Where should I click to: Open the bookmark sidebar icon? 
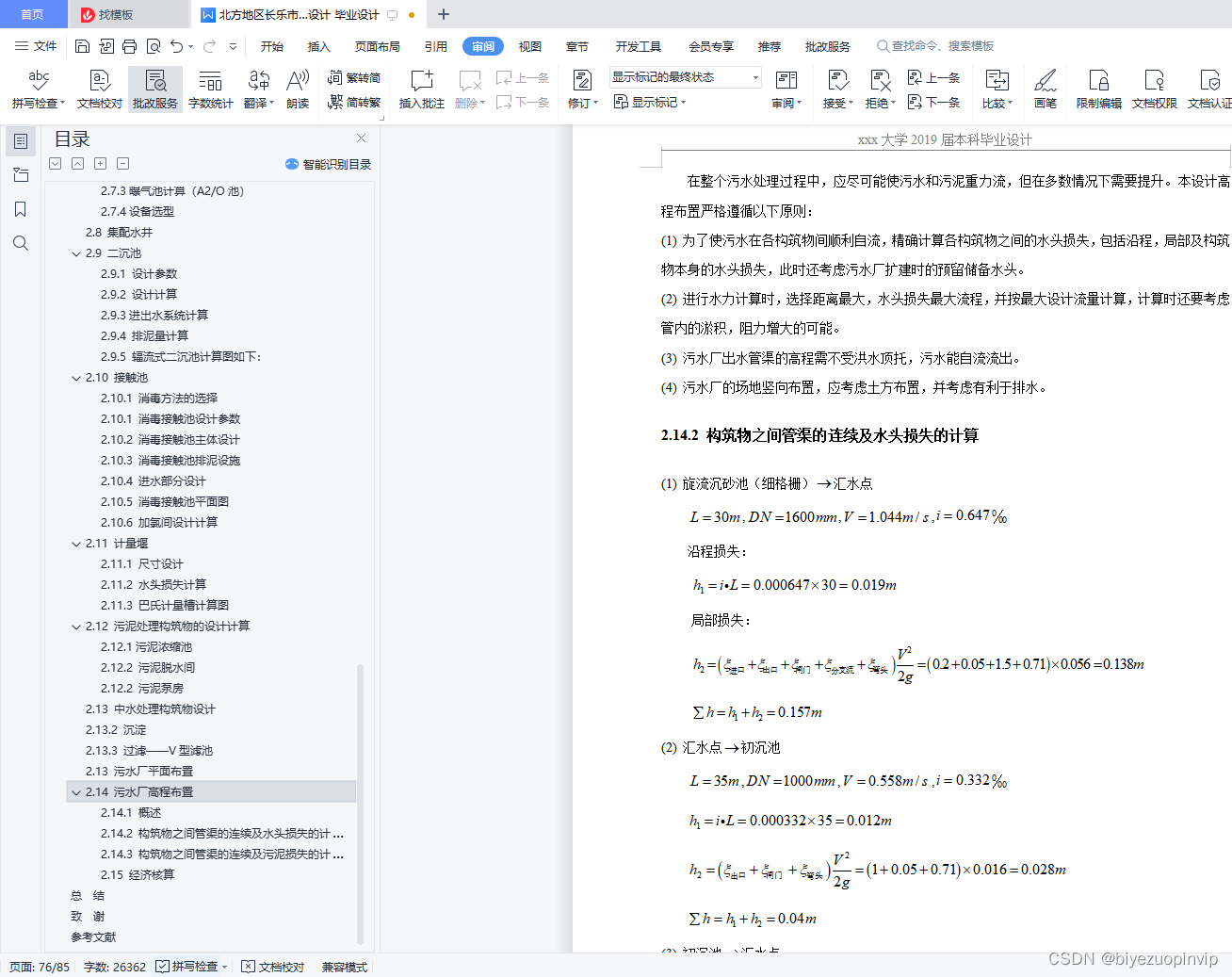click(21, 209)
